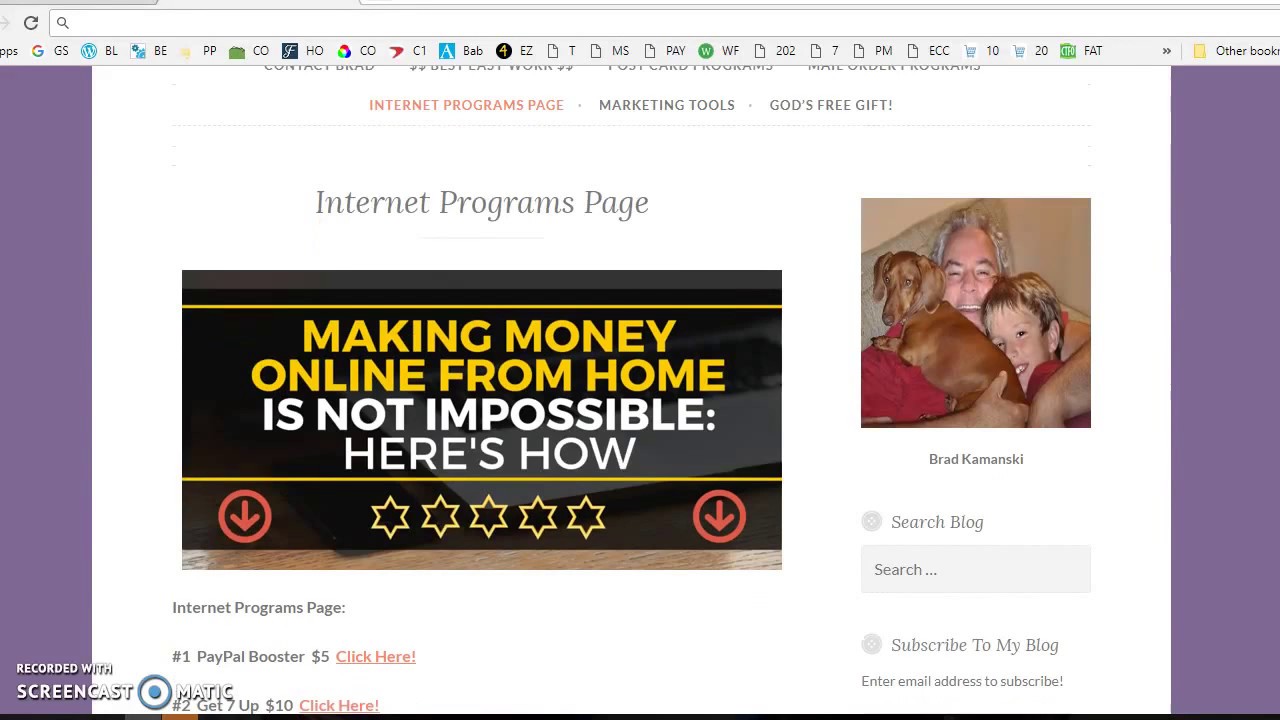This screenshot has height=720, width=1280.
Task: Open the CO bookmark with color wheel icon
Action: pos(356,50)
